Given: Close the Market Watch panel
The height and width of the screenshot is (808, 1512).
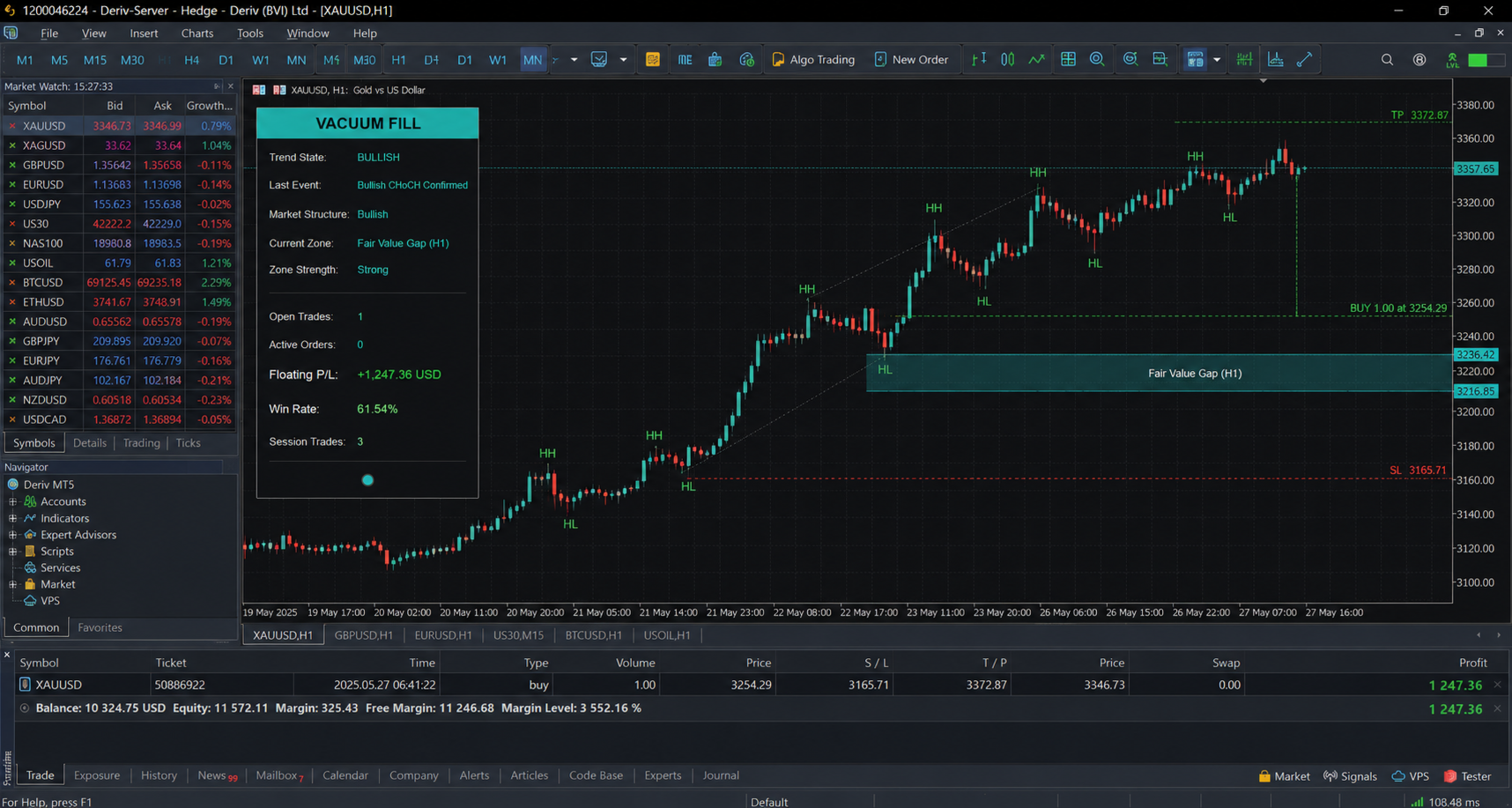Looking at the screenshot, I should pyautogui.click(x=231, y=86).
